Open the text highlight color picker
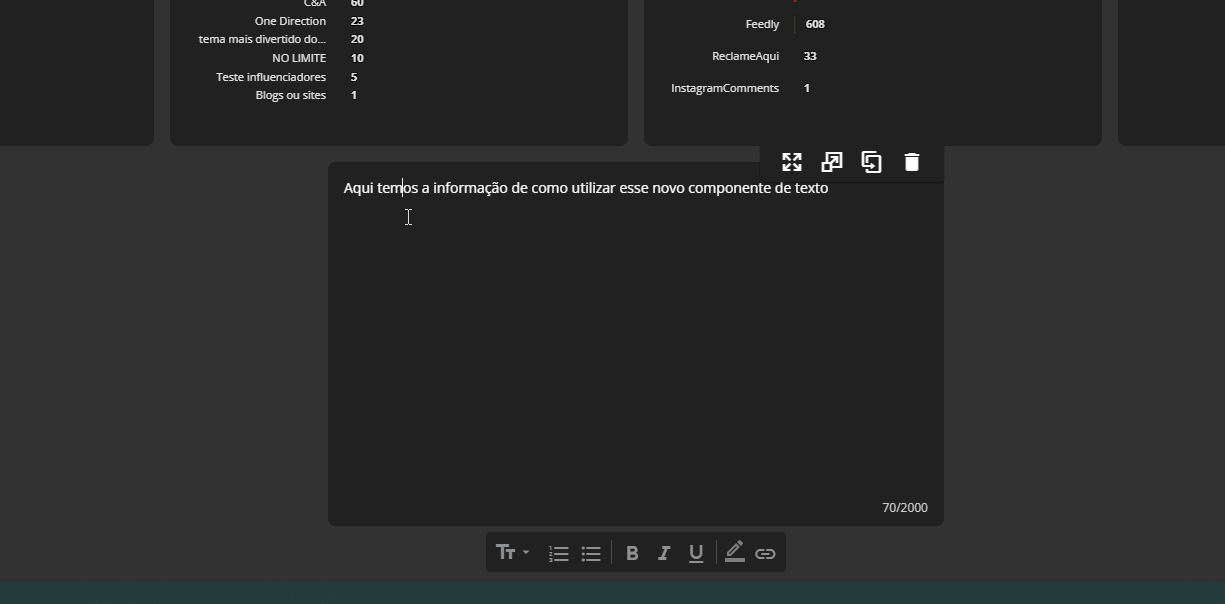The image size is (1225, 604). click(x=735, y=553)
